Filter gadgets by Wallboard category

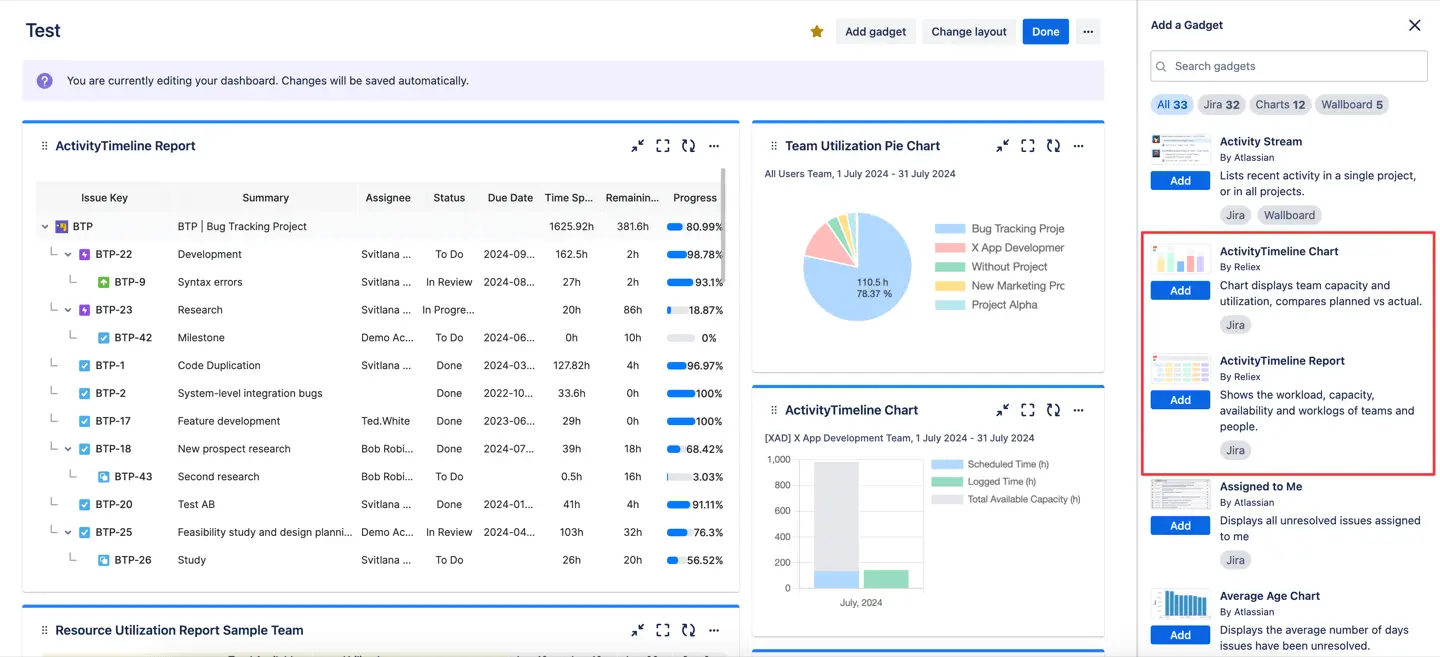coord(1351,105)
